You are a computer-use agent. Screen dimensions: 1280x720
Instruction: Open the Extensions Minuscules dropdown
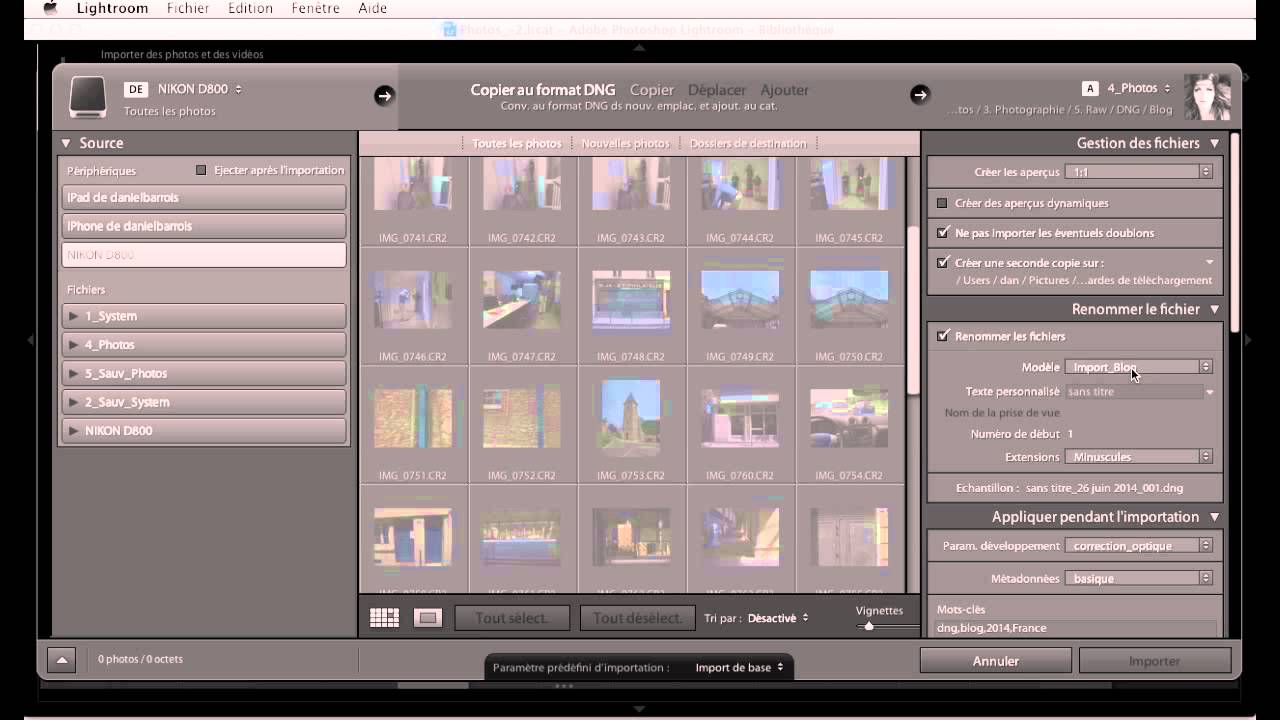click(1139, 457)
